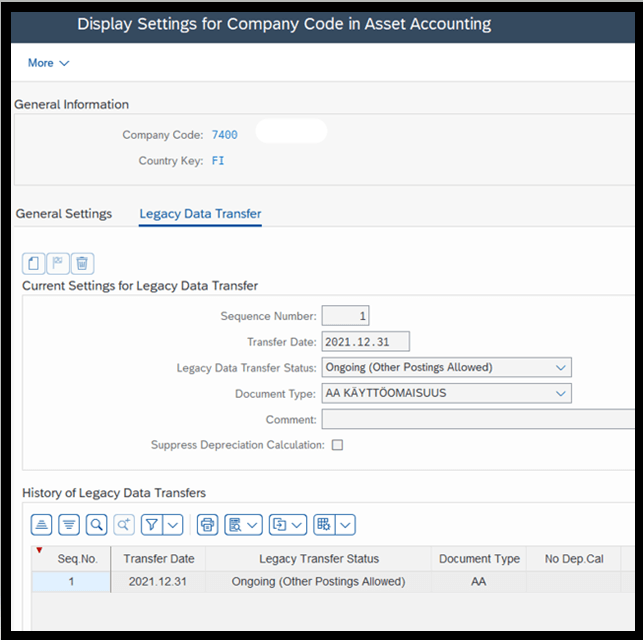
Task: Toggle Suppress Depreciation Calculation checkbox
Action: tap(337, 445)
